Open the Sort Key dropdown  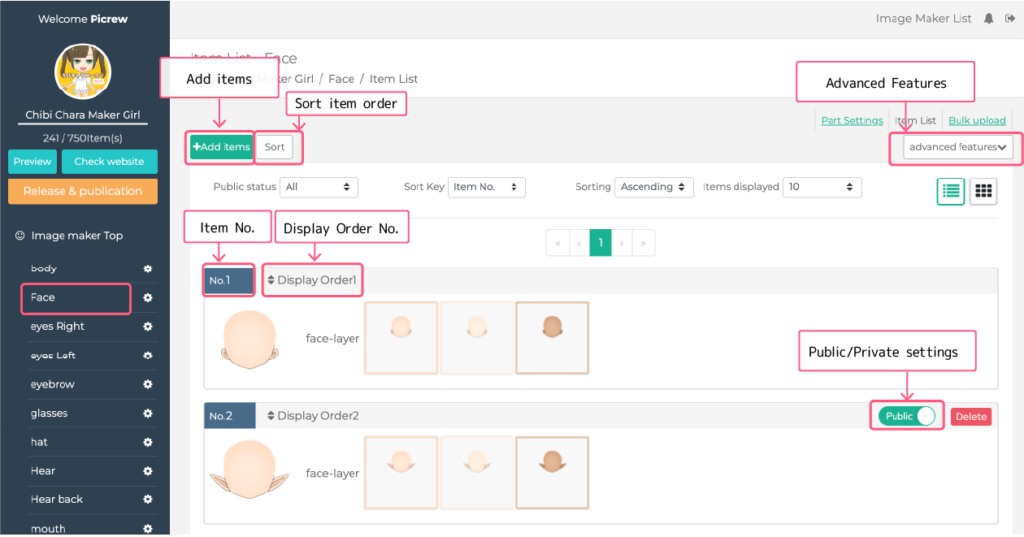(x=487, y=187)
